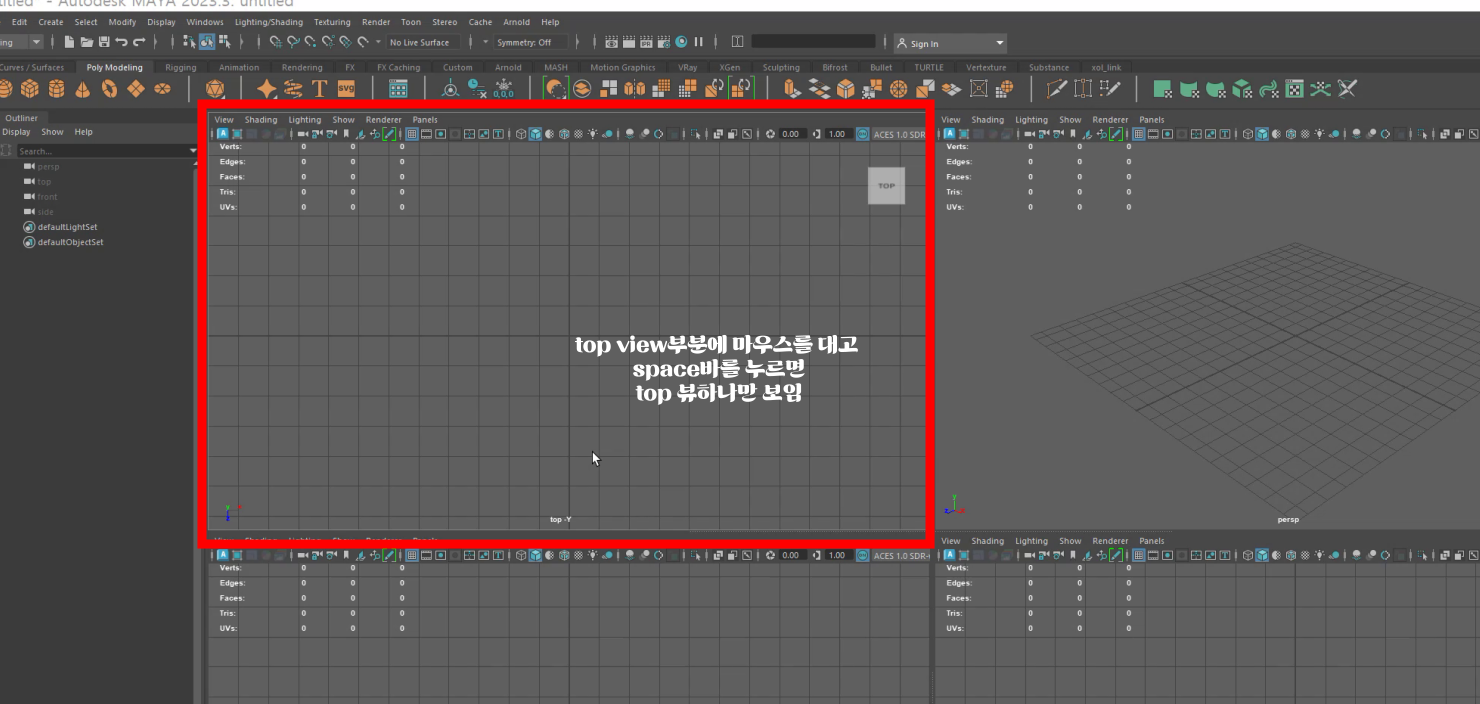This screenshot has height=704, width=1480.
Task: Open the No Live Surface dropdown
Action: click(x=423, y=42)
